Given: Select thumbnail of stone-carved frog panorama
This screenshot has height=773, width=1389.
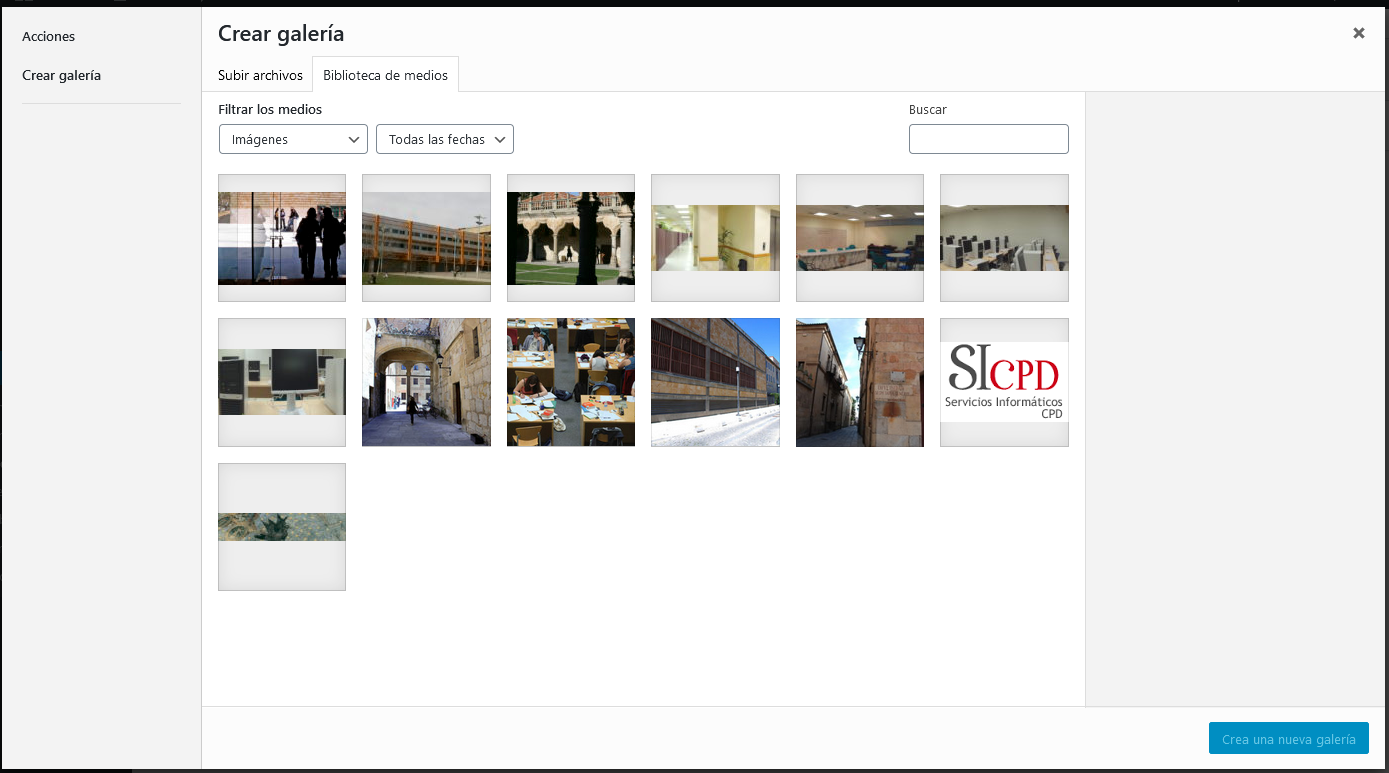Looking at the screenshot, I should (282, 527).
